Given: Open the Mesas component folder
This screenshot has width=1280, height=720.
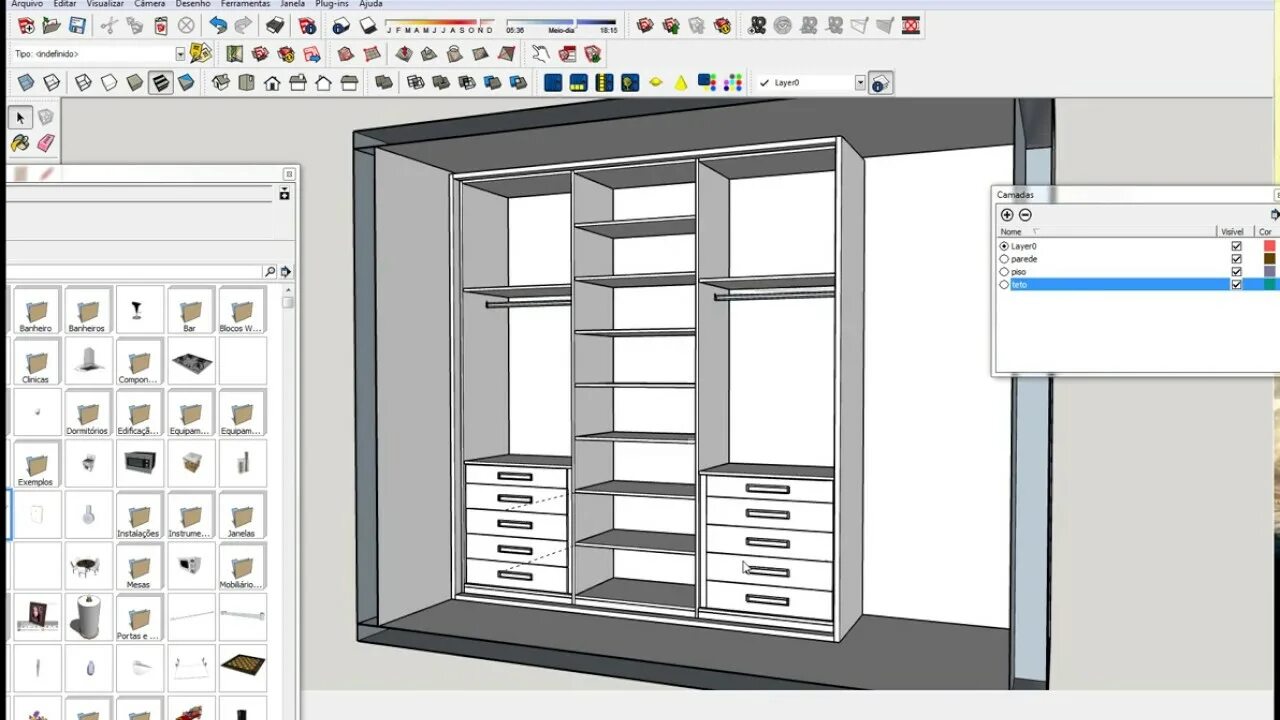Looking at the screenshot, I should click(x=139, y=567).
